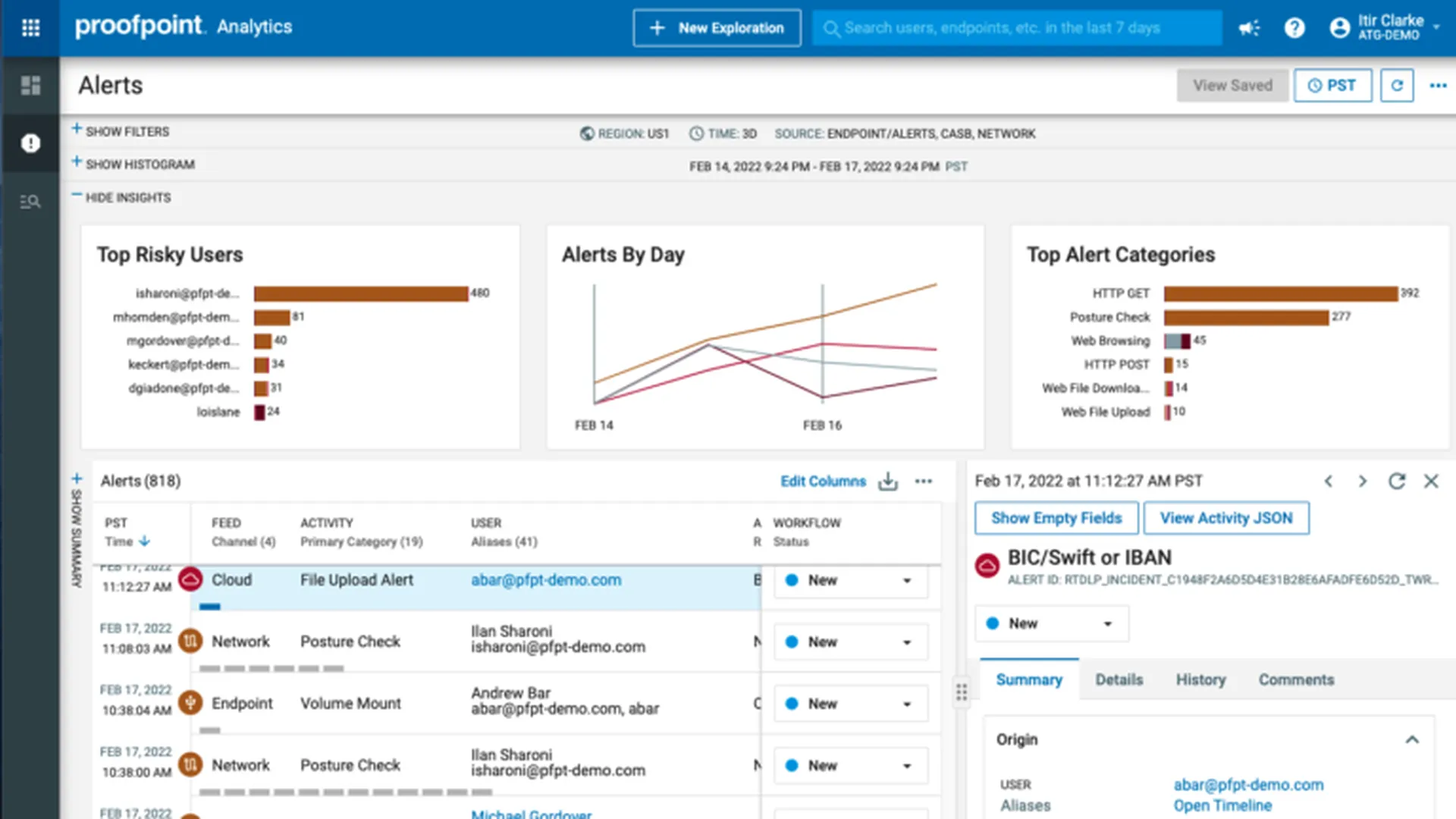Image resolution: width=1456 pixels, height=819 pixels.
Task: Open the Explorations search icon in sidebar
Action: pyautogui.click(x=30, y=200)
